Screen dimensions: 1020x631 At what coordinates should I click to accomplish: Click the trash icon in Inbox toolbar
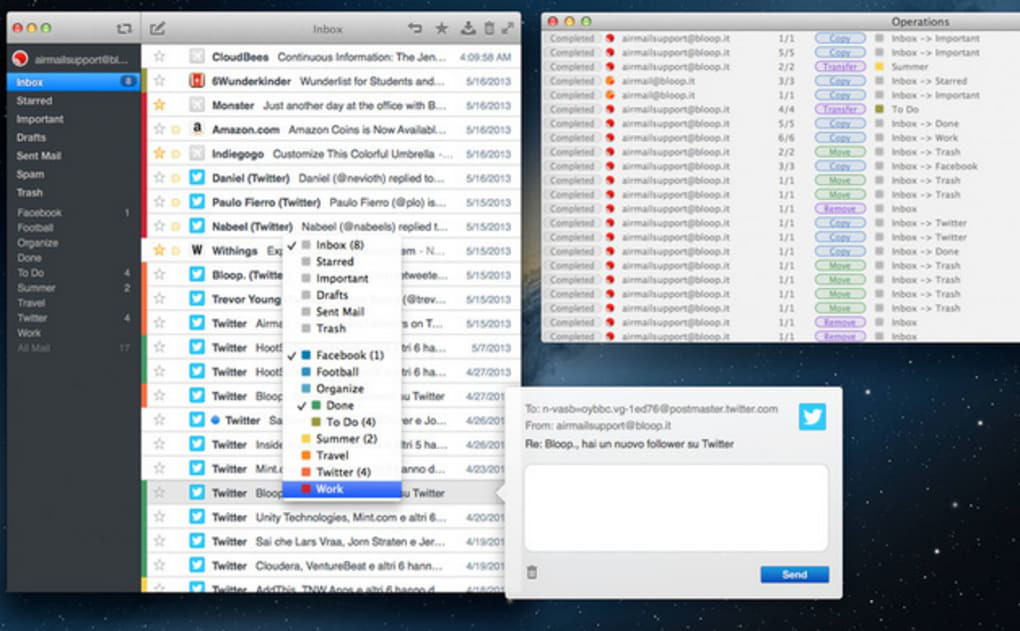pyautogui.click(x=489, y=28)
